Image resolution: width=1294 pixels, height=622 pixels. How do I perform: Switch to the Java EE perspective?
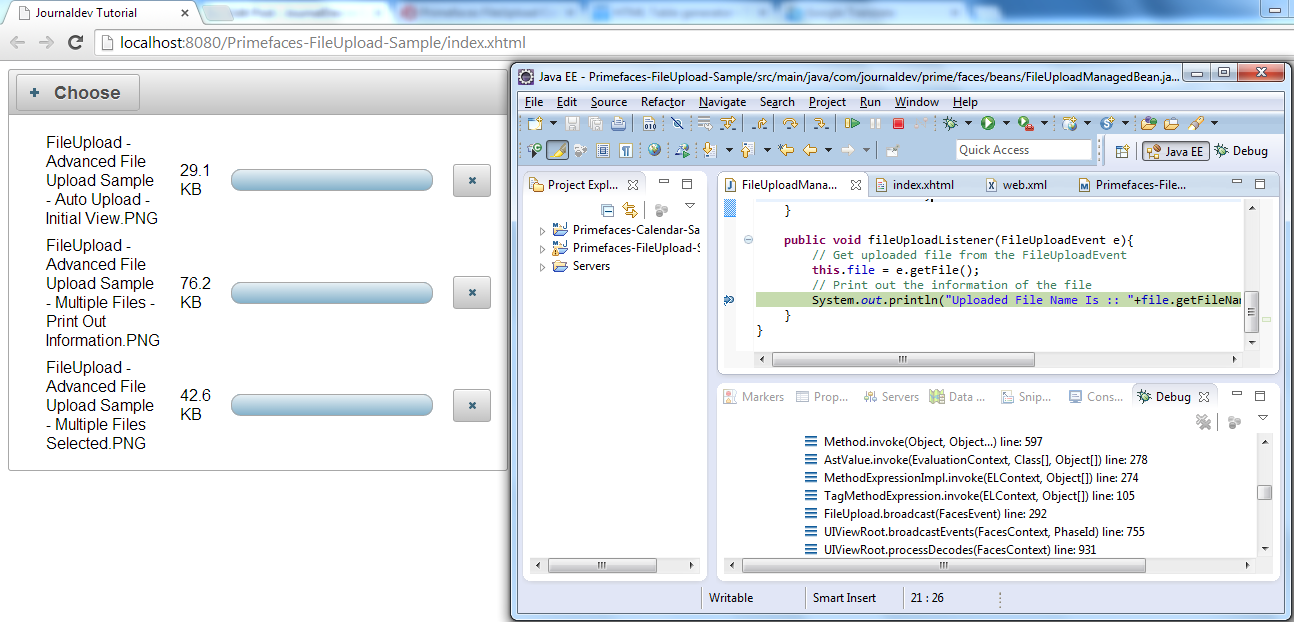[x=1175, y=151]
